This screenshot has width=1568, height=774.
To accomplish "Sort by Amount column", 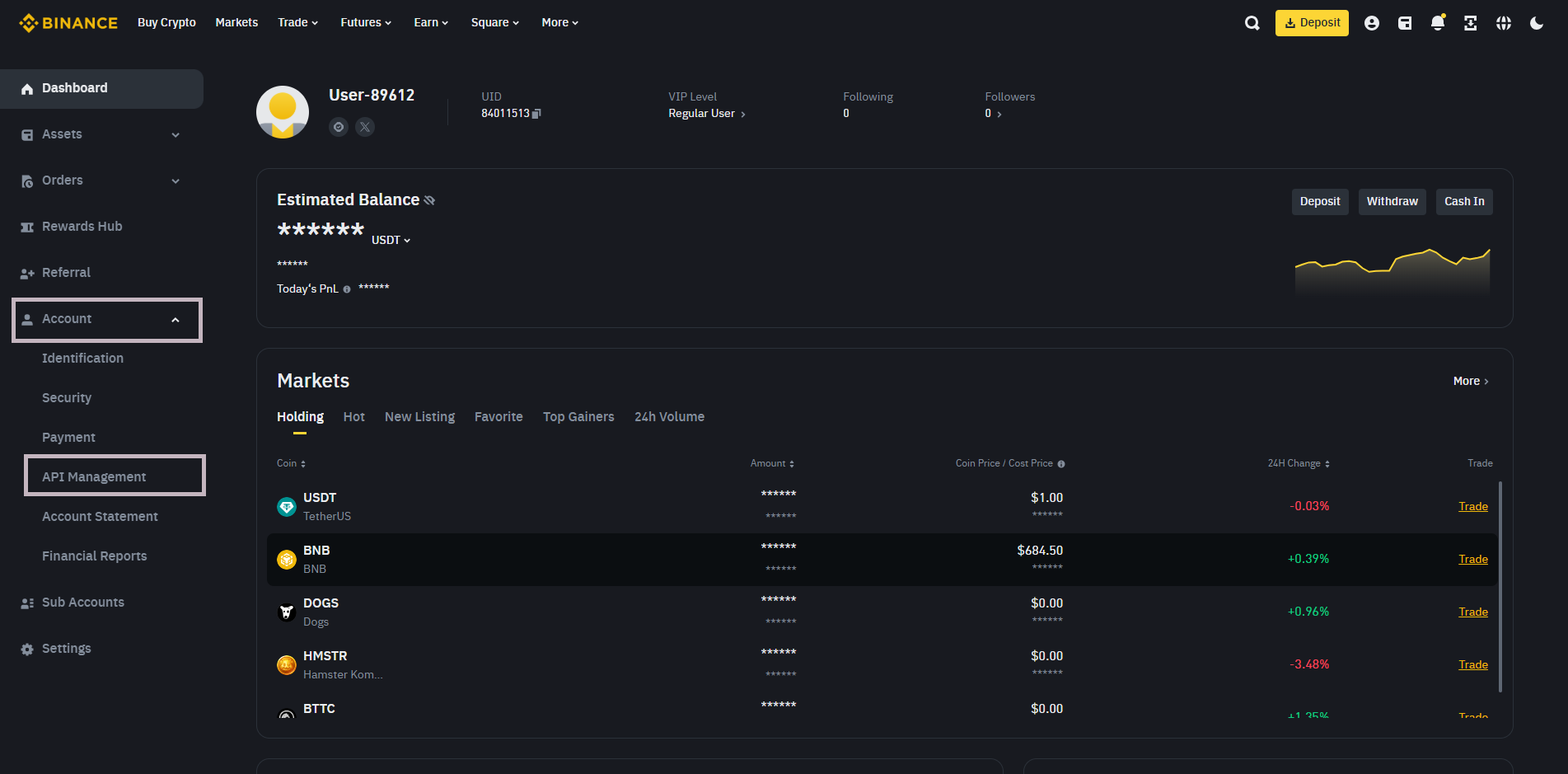I will tap(773, 464).
